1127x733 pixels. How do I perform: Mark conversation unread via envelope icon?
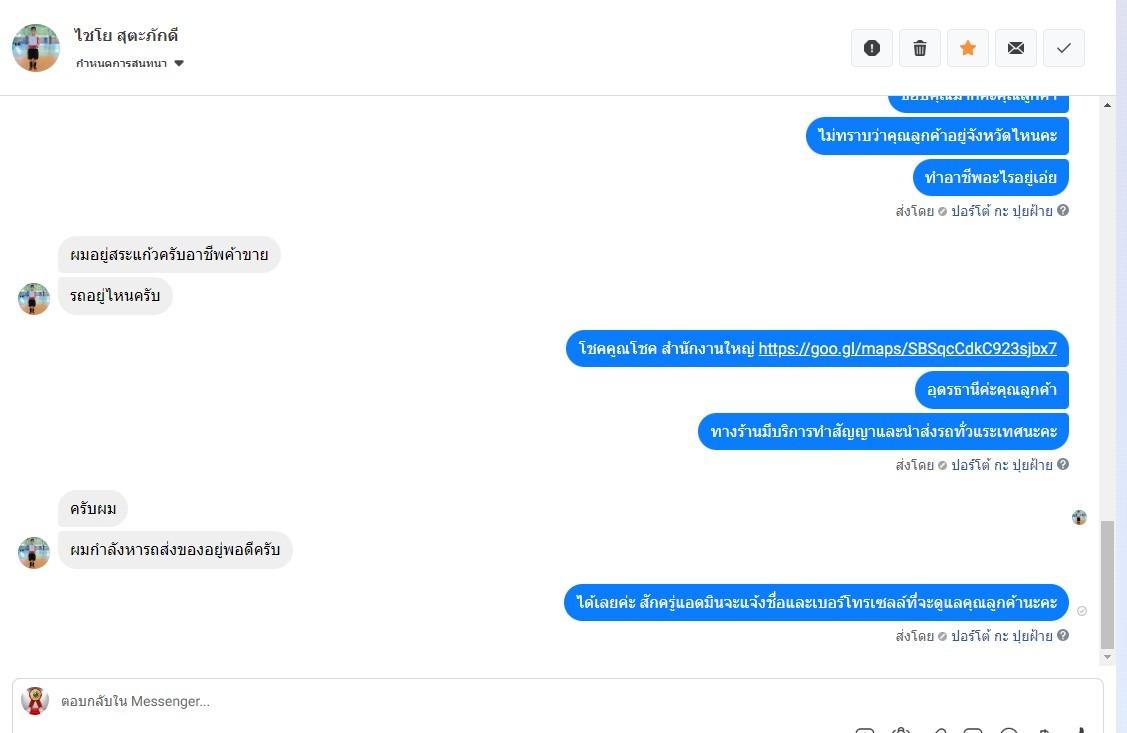(1016, 48)
